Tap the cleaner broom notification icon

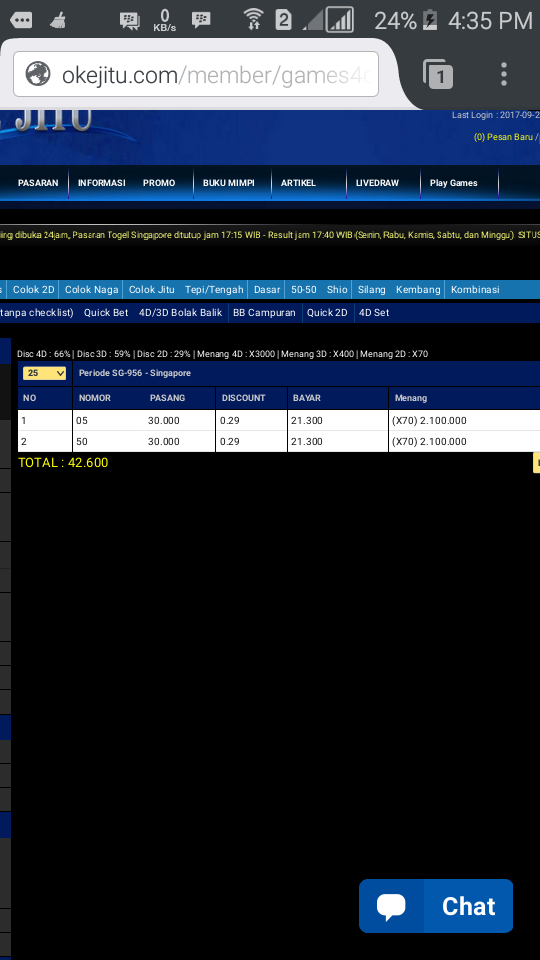[58, 21]
